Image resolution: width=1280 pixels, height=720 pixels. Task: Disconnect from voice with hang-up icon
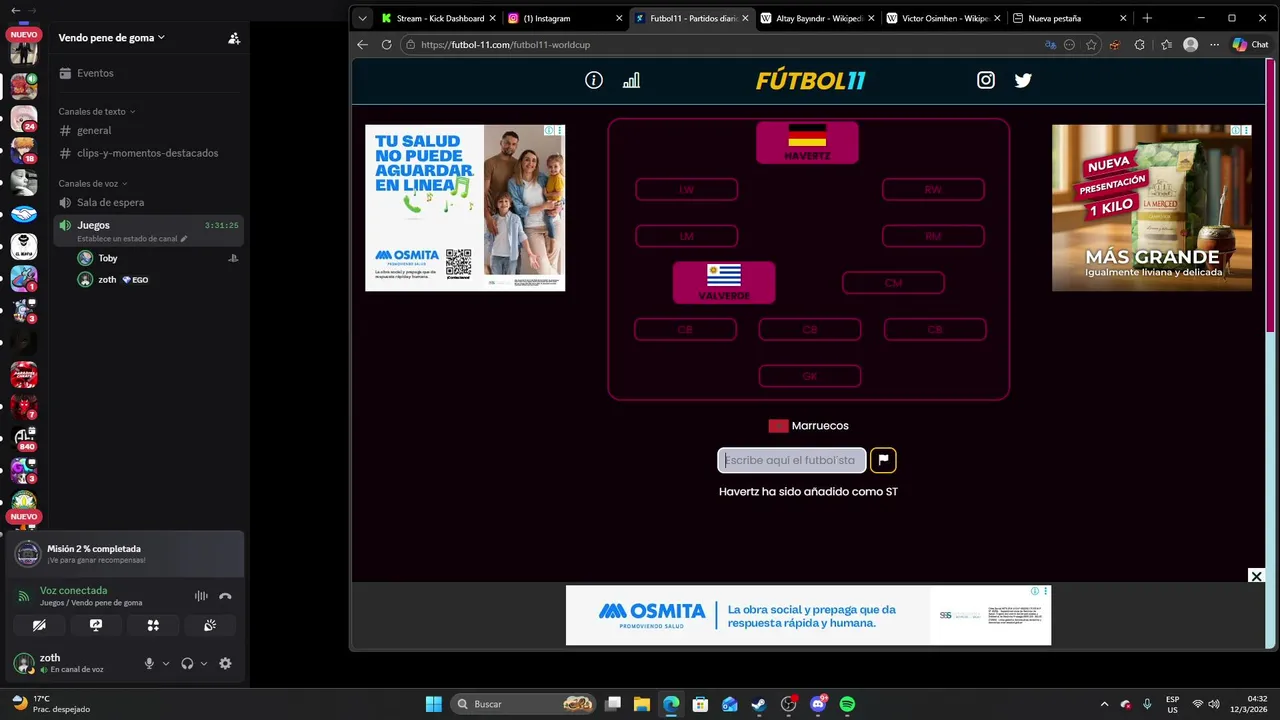pyautogui.click(x=225, y=596)
